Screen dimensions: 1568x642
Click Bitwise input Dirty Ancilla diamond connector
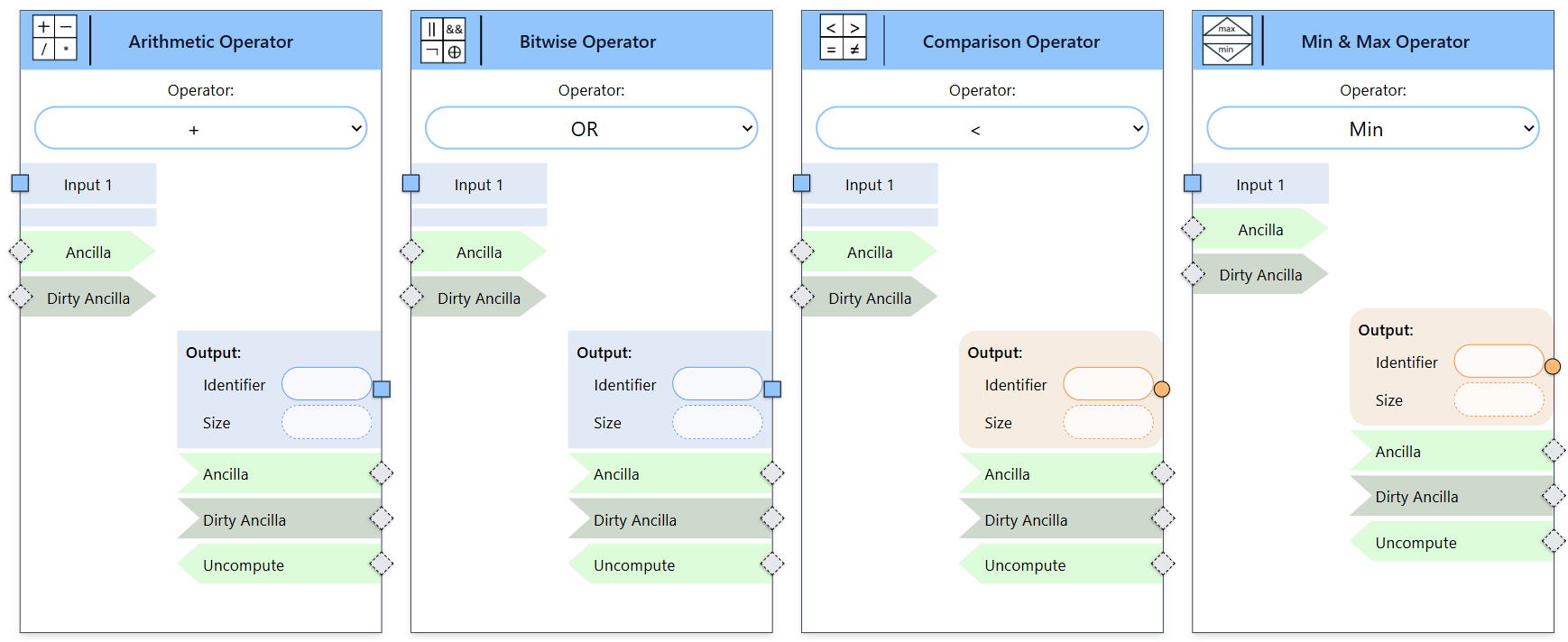(x=411, y=296)
